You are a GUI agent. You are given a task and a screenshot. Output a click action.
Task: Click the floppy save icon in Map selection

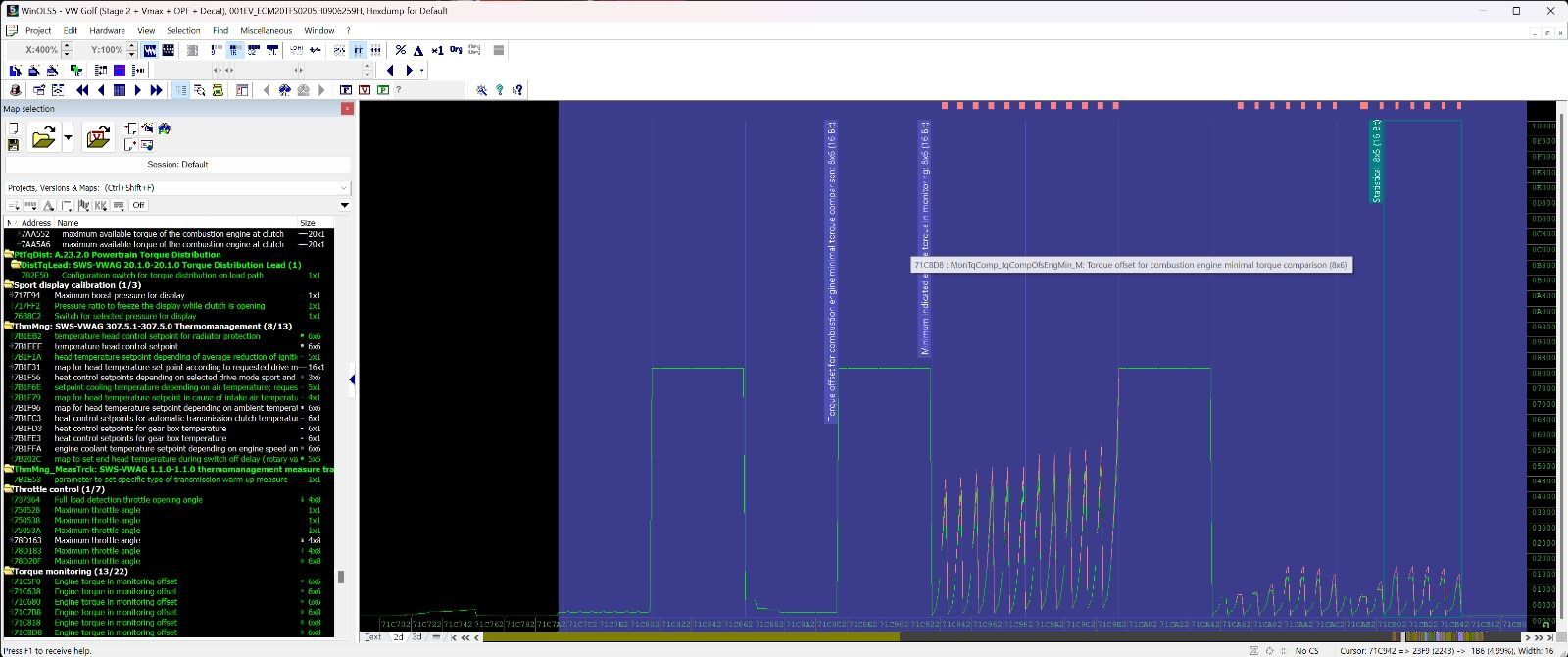[x=13, y=145]
